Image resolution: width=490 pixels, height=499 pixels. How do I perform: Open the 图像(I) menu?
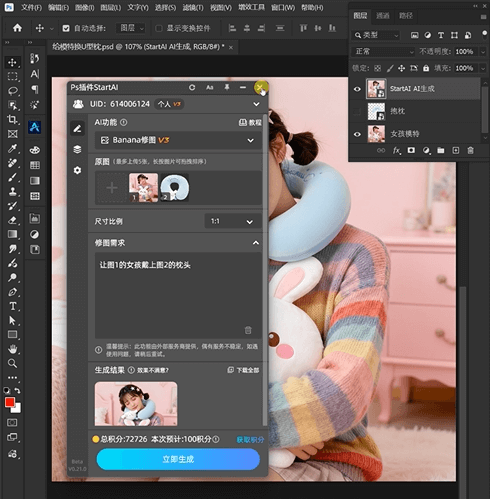point(84,7)
